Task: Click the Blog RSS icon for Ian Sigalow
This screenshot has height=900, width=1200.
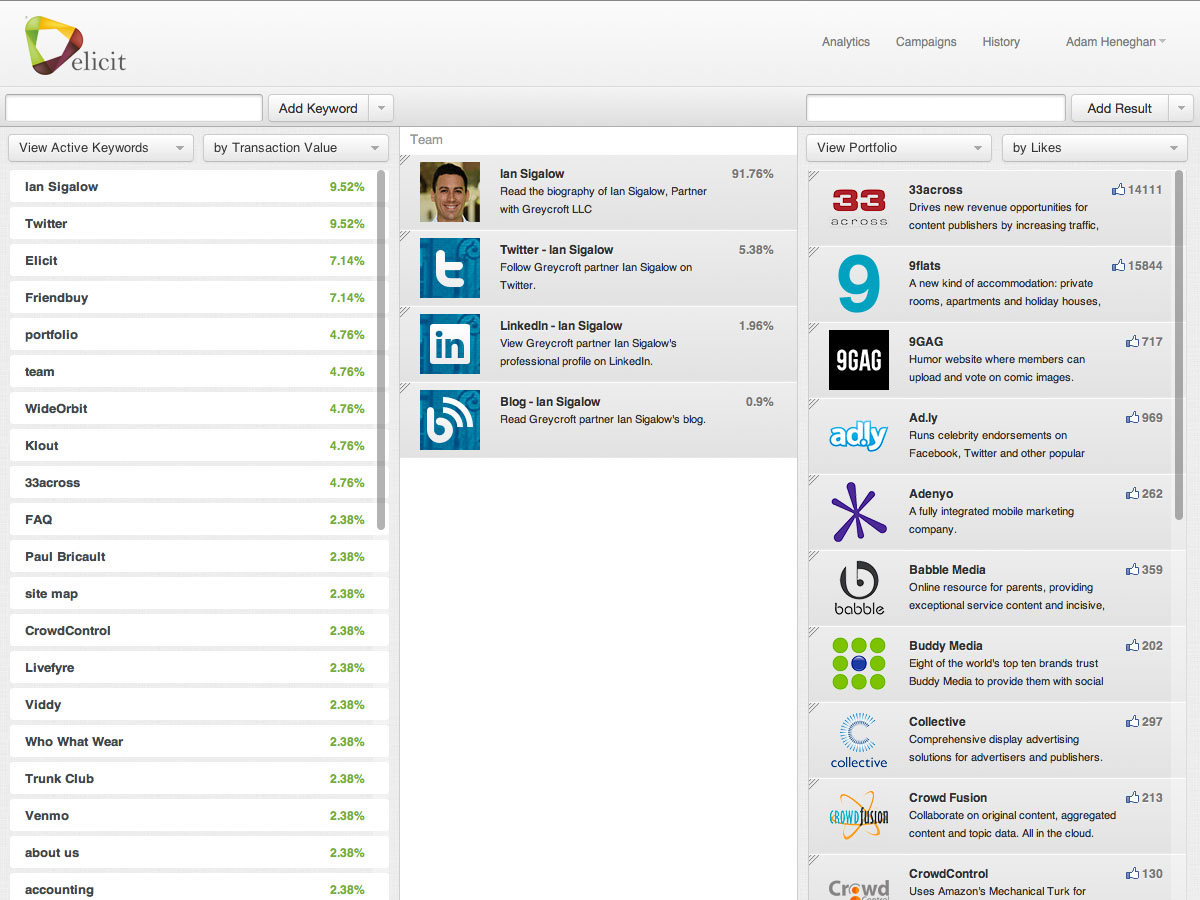Action: point(450,420)
